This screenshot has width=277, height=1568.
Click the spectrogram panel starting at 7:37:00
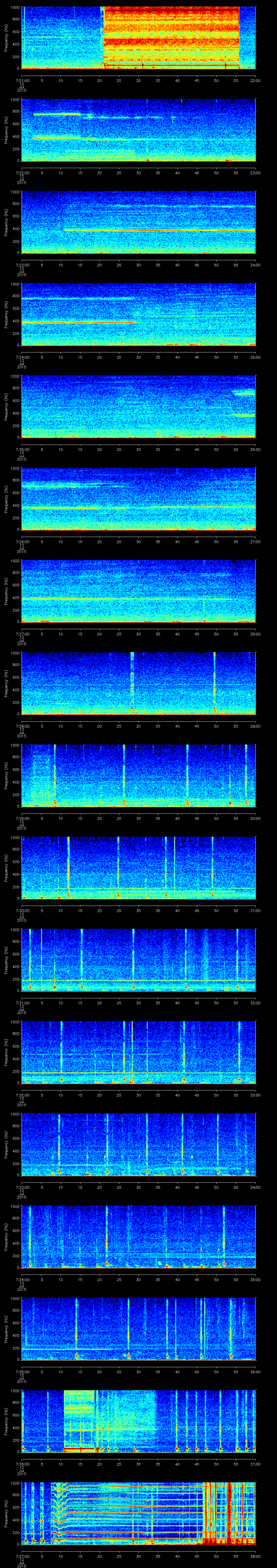(138, 1513)
